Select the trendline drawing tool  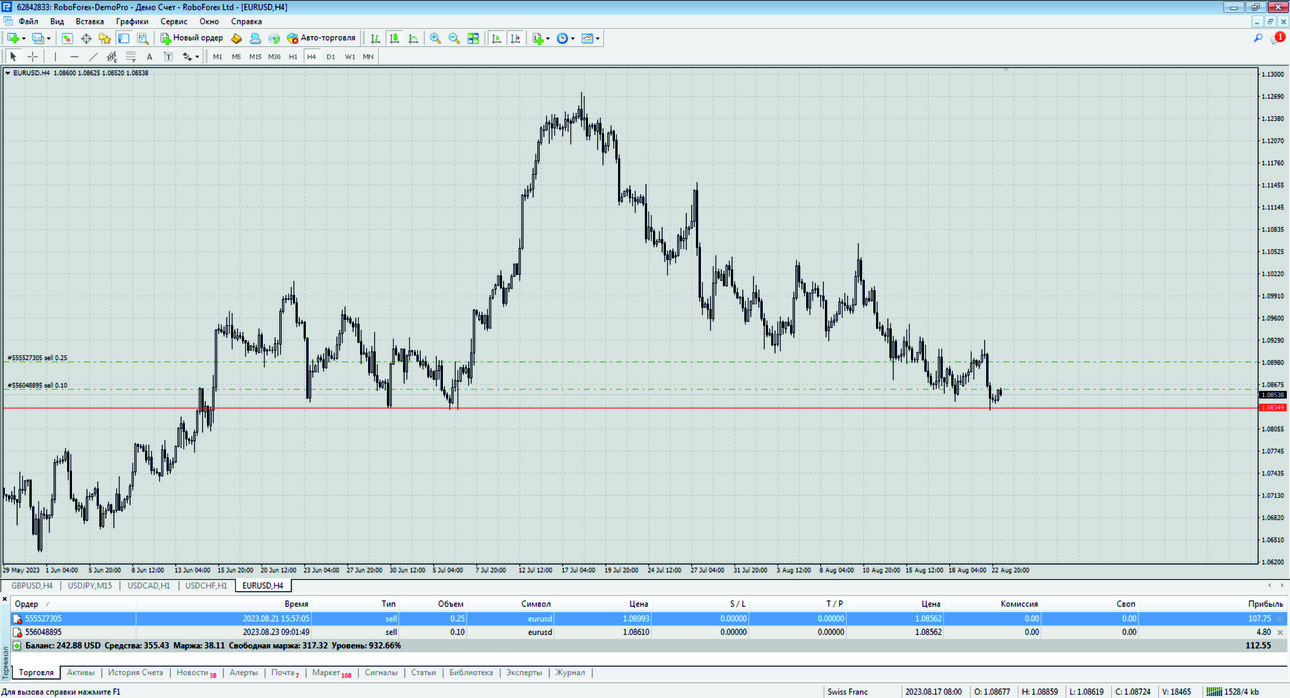click(93, 56)
